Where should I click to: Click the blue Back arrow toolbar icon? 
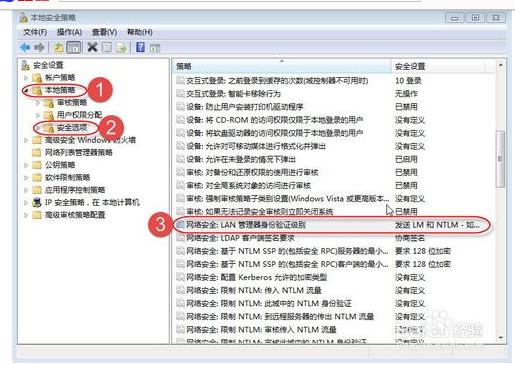point(25,47)
